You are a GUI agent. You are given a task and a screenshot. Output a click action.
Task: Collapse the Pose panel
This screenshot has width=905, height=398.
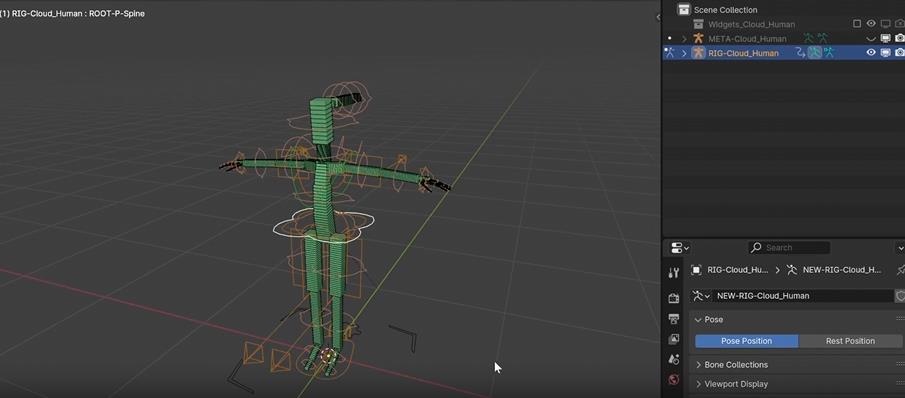point(698,320)
